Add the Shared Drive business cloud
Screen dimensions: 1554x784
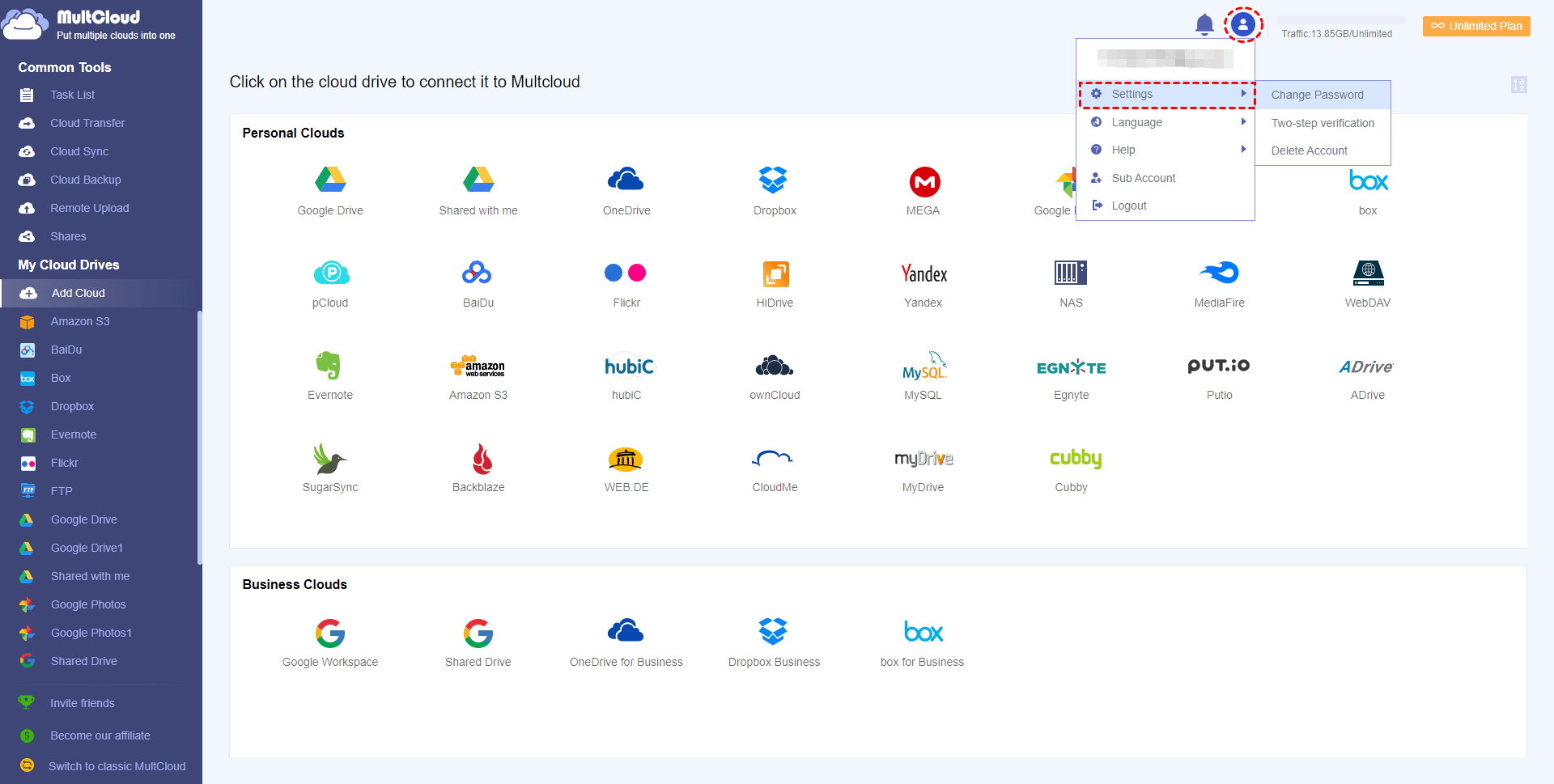pos(478,634)
